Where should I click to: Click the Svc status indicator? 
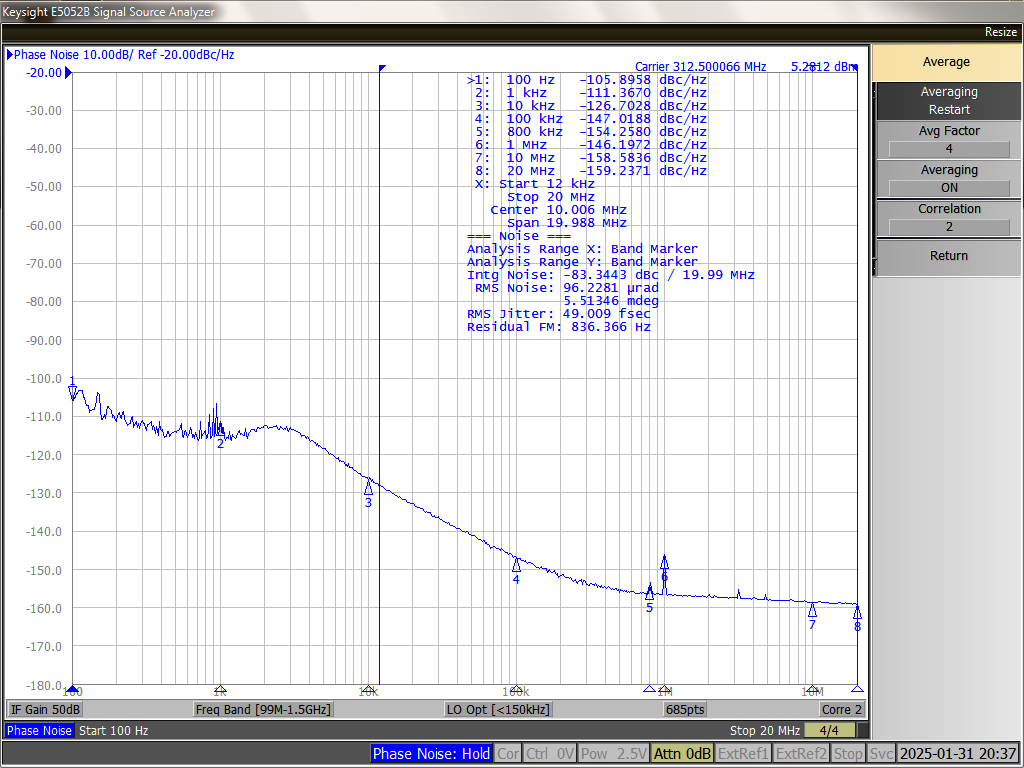(881, 754)
